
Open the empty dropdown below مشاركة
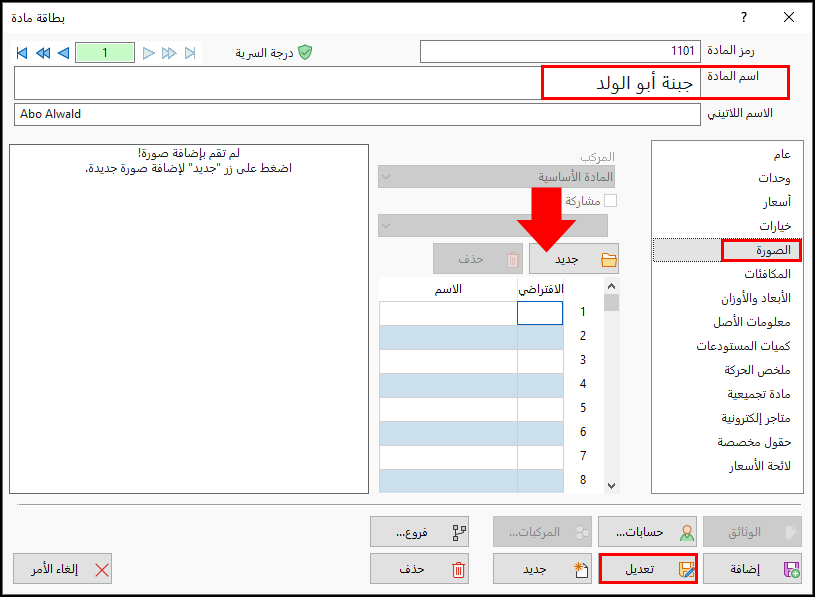493,225
